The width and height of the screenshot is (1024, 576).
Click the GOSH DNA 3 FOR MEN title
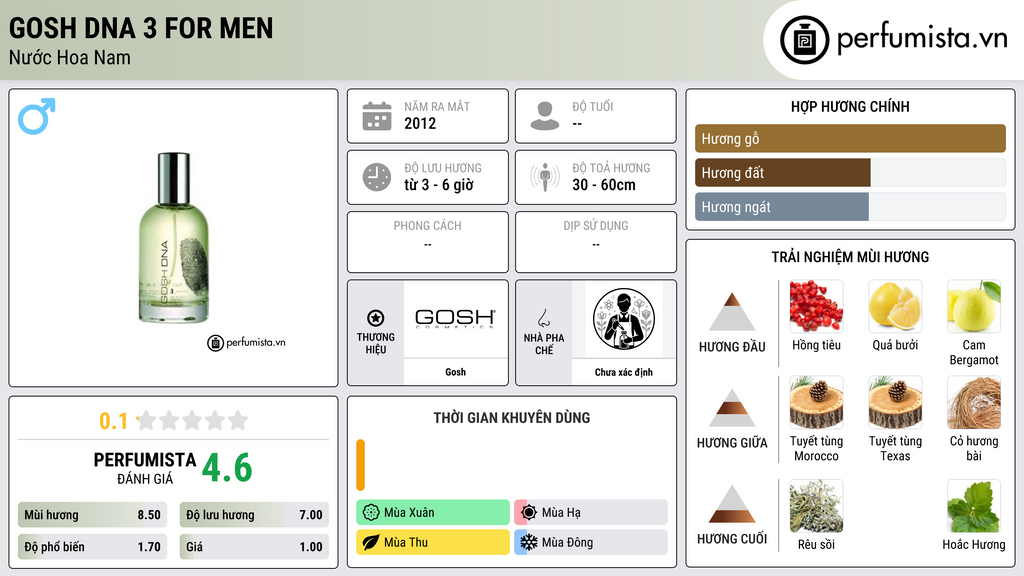pyautogui.click(x=141, y=28)
